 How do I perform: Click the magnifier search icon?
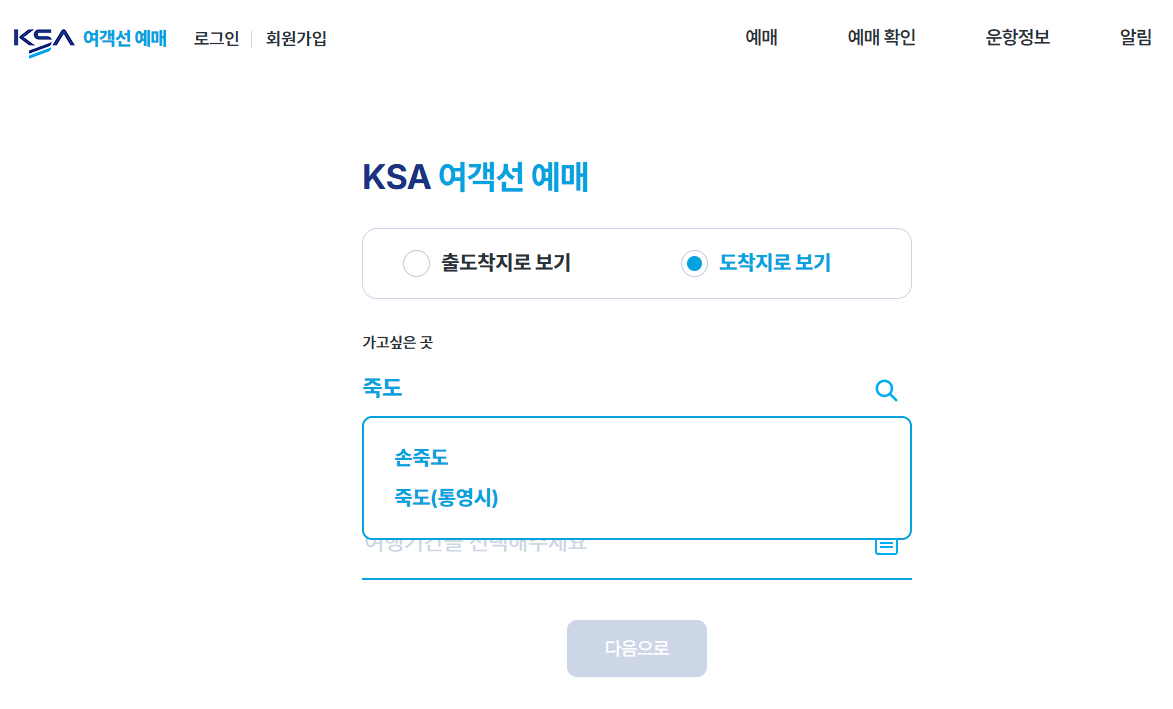coord(886,391)
